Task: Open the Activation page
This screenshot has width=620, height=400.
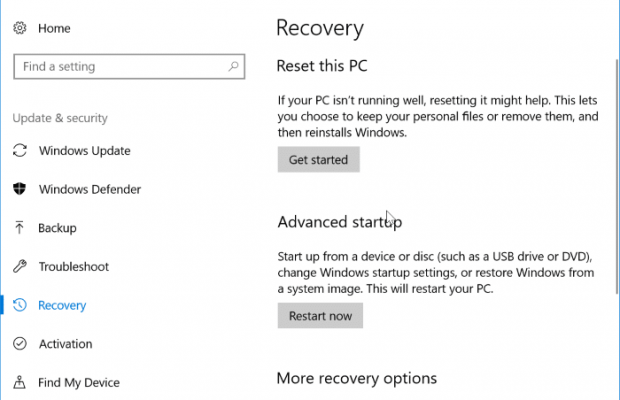Action: coord(65,344)
